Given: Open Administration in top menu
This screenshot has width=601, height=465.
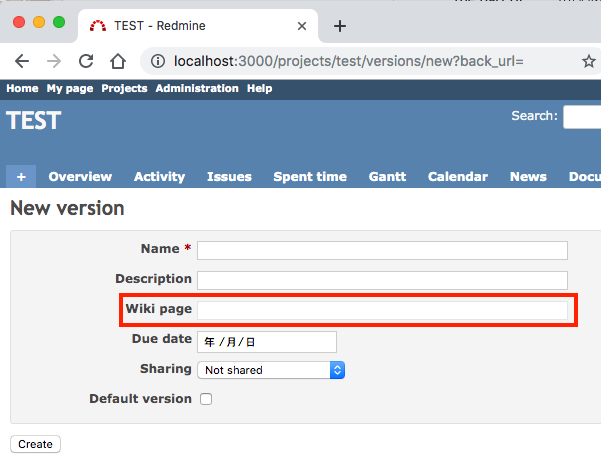Looking at the screenshot, I should pyautogui.click(x=197, y=88).
